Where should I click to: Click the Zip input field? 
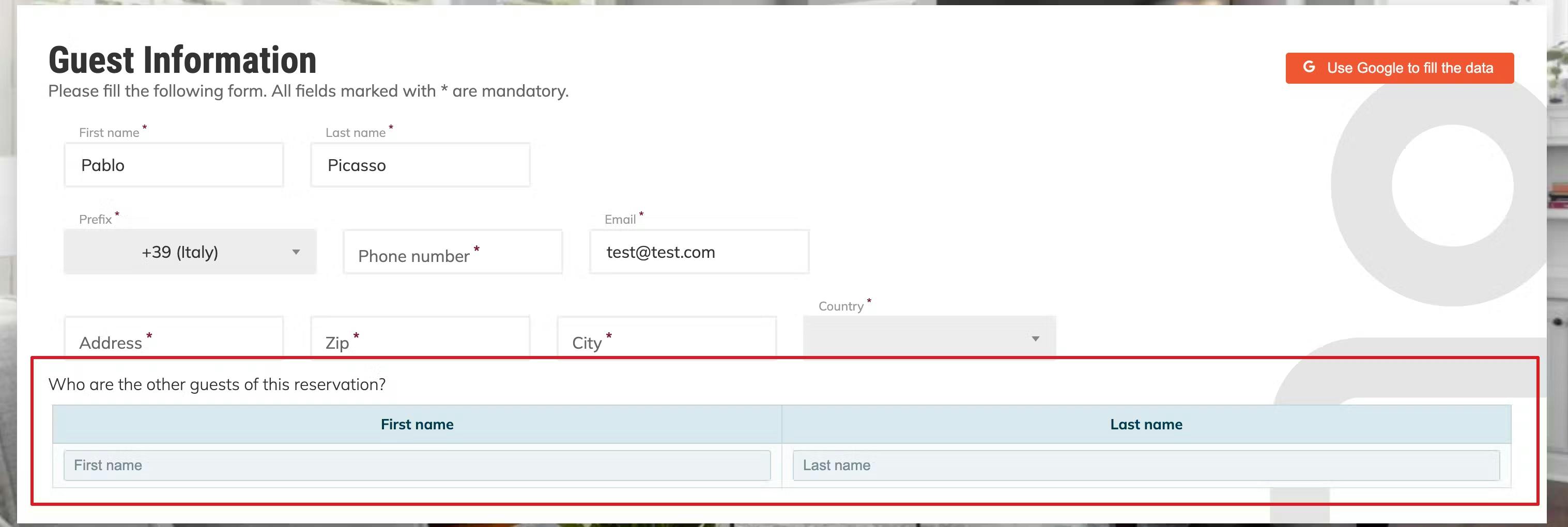(420, 338)
